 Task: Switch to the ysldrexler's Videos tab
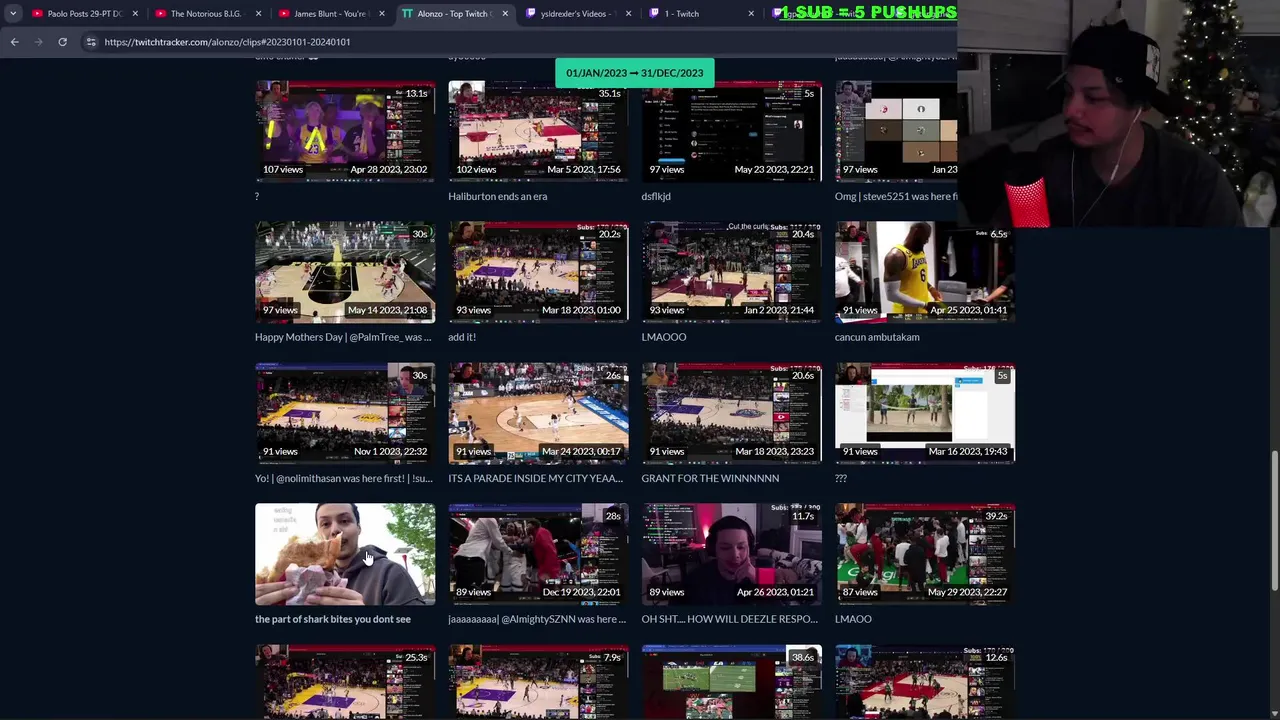577,14
